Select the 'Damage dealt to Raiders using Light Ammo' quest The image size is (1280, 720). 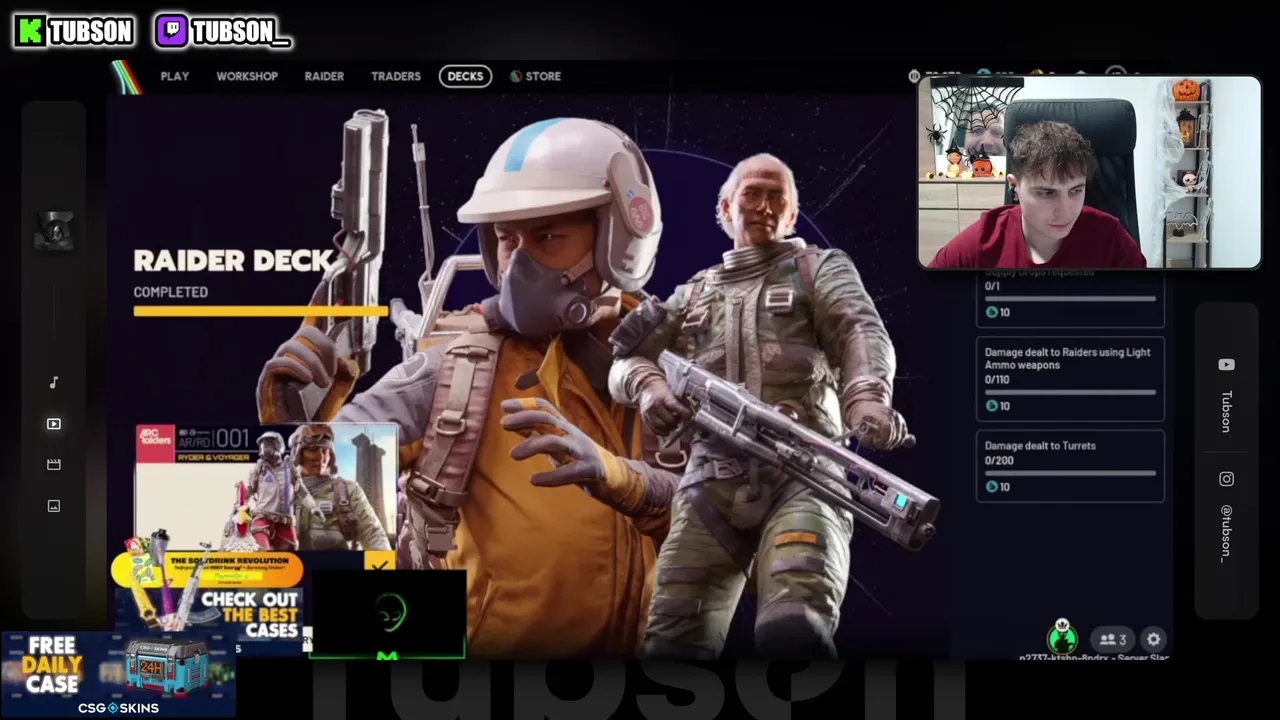click(1070, 379)
